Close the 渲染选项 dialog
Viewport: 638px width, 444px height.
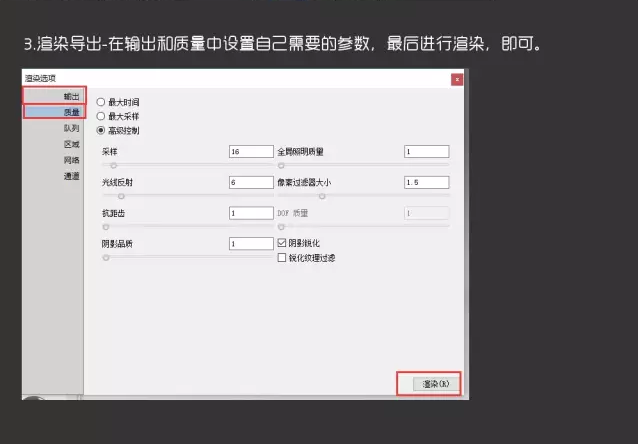click(x=457, y=79)
